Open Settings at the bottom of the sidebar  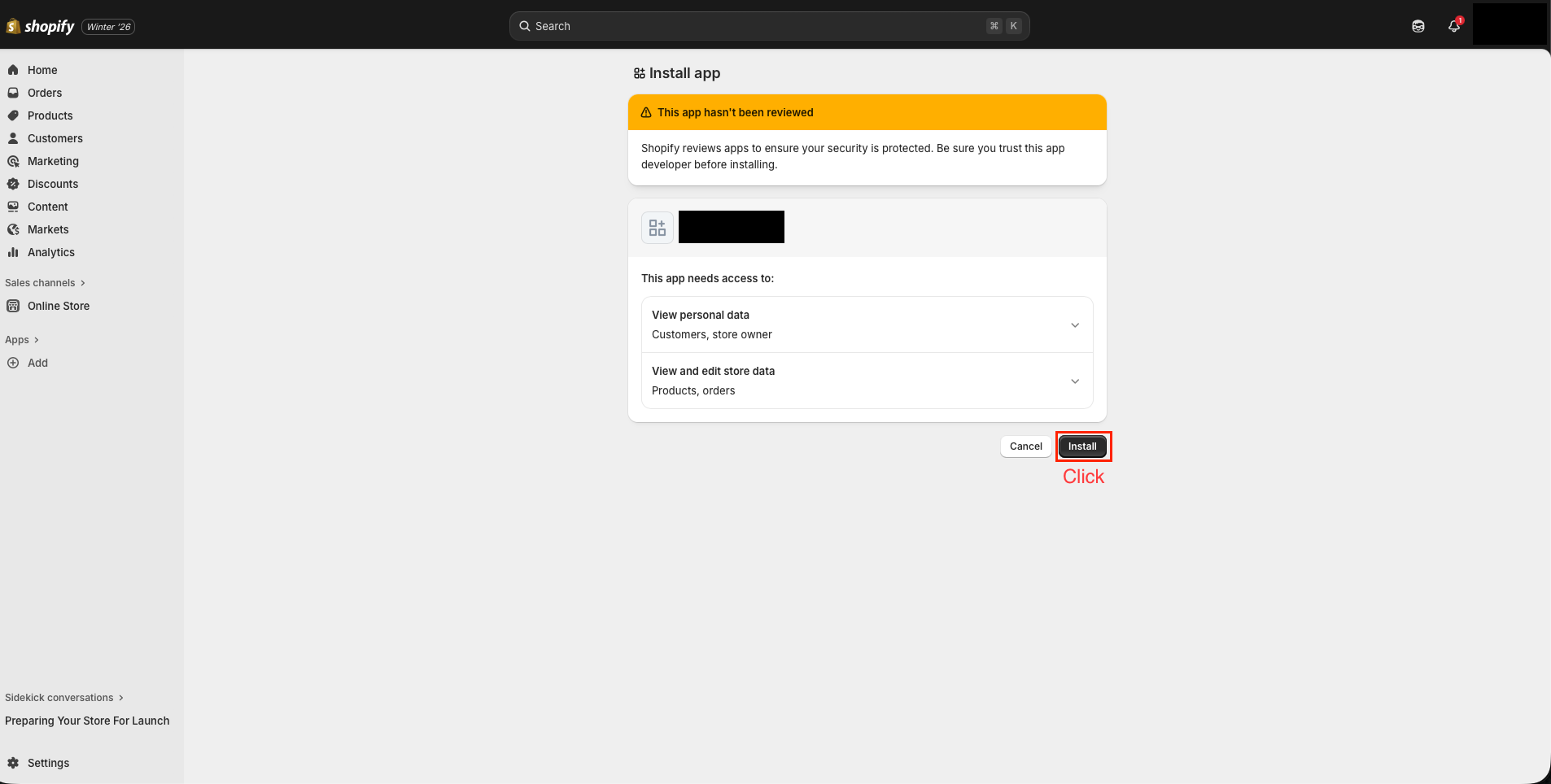49,762
